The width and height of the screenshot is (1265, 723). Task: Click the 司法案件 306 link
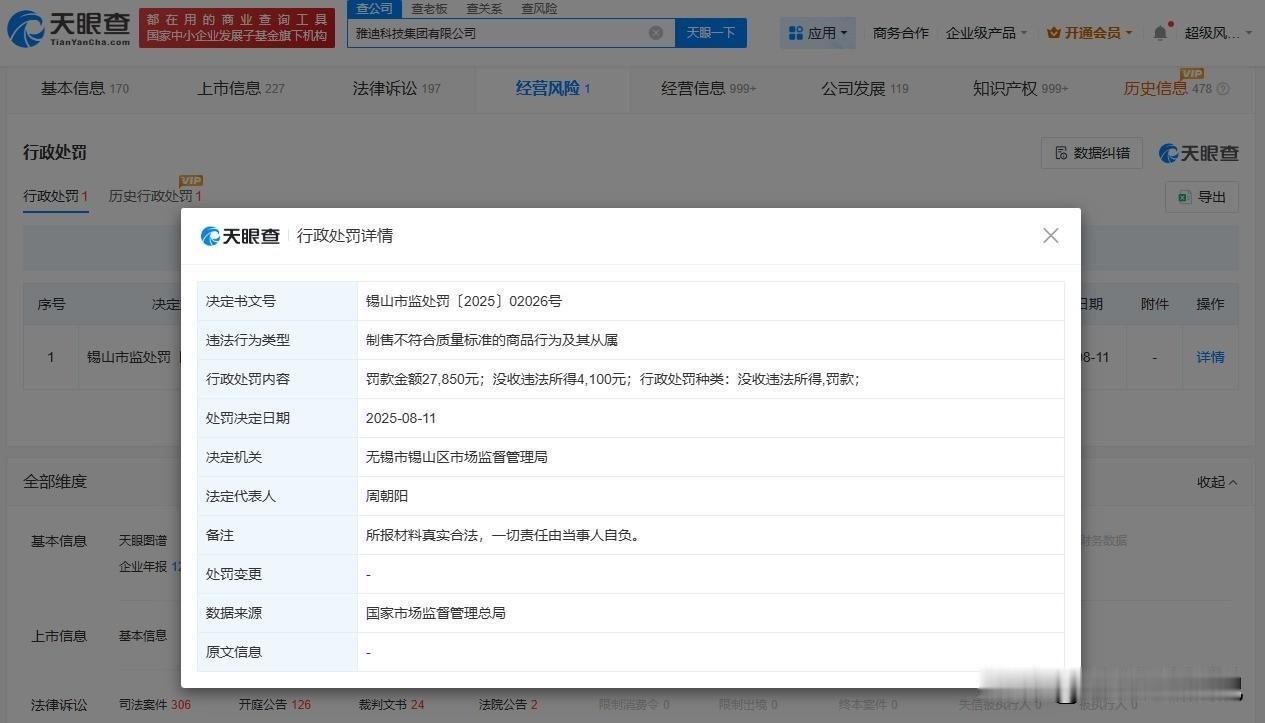(154, 705)
